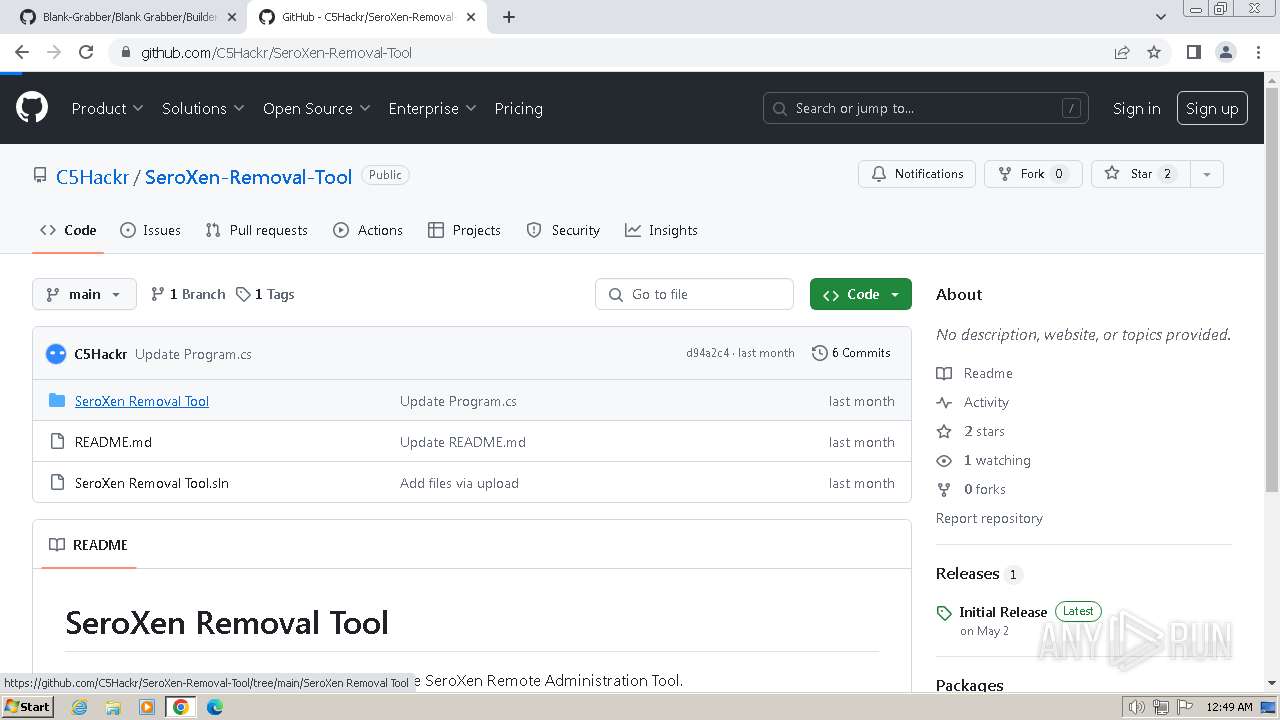This screenshot has height=720, width=1280.
Task: Close the Blank-Grabber tab
Action: point(232,17)
